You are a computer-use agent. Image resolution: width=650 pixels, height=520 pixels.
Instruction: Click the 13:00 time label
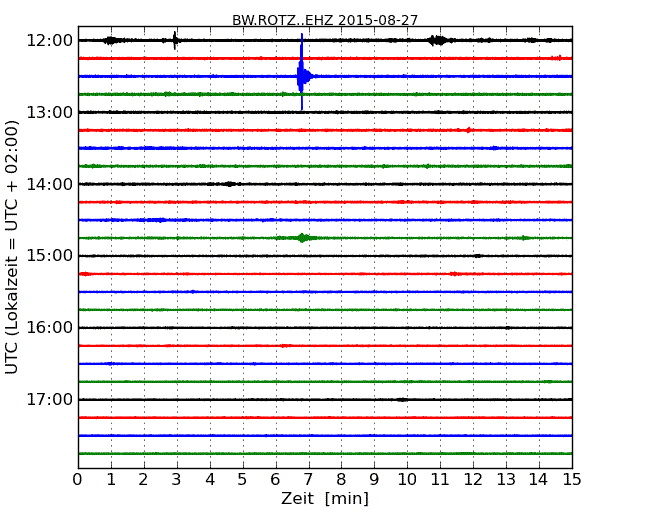click(50, 112)
